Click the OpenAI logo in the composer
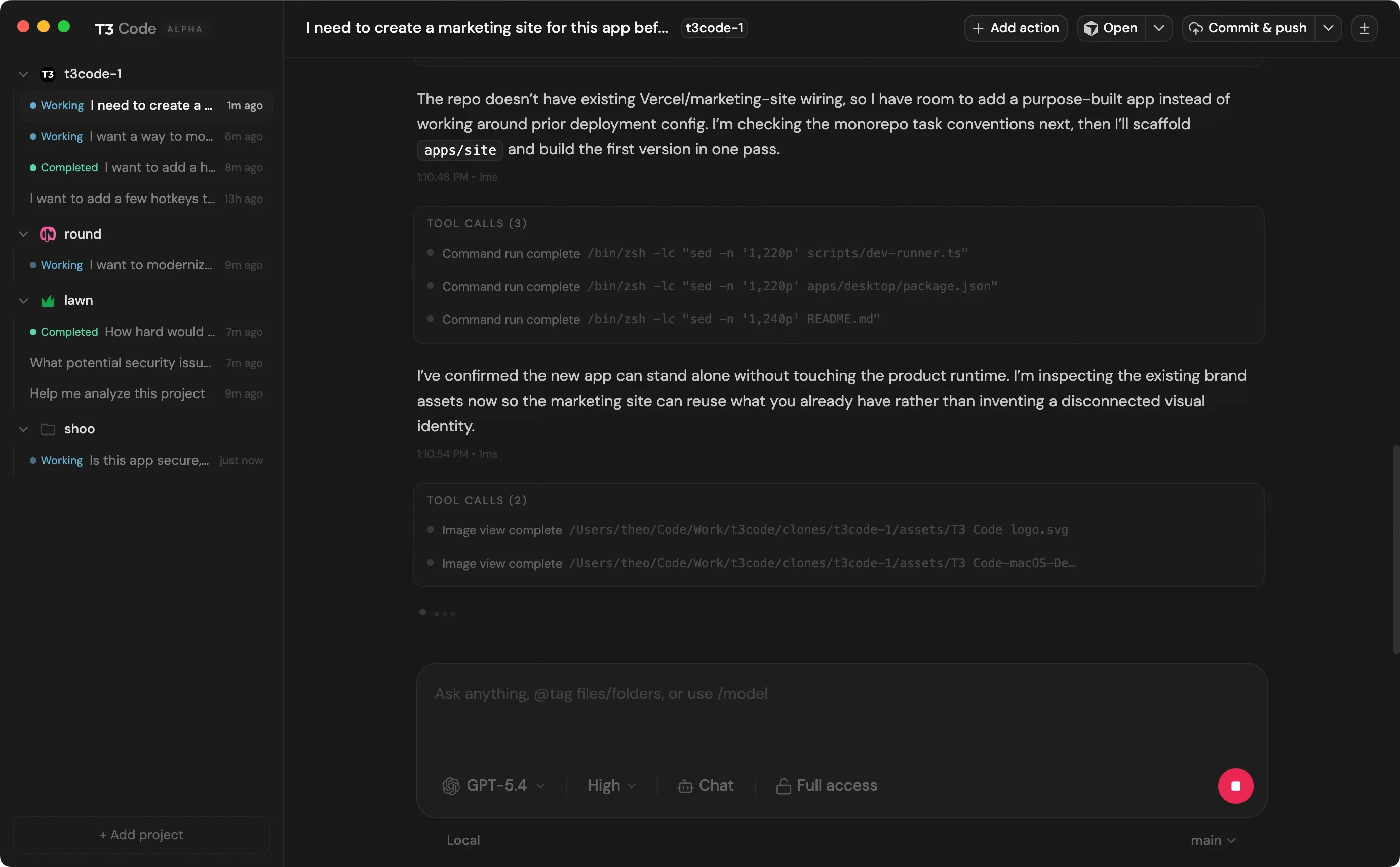The image size is (1400, 867). pos(451,785)
